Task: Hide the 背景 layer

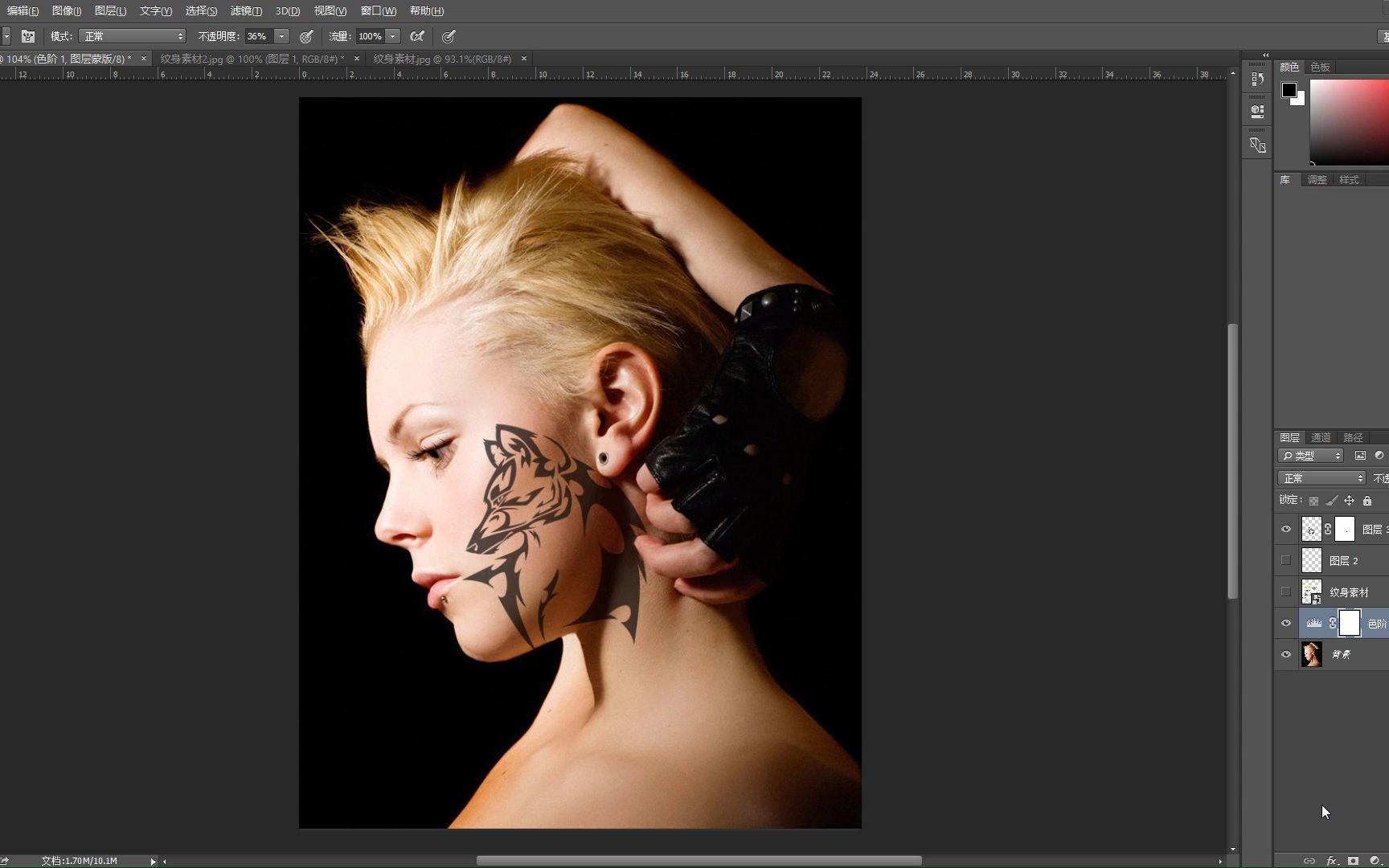Action: pyautogui.click(x=1286, y=654)
